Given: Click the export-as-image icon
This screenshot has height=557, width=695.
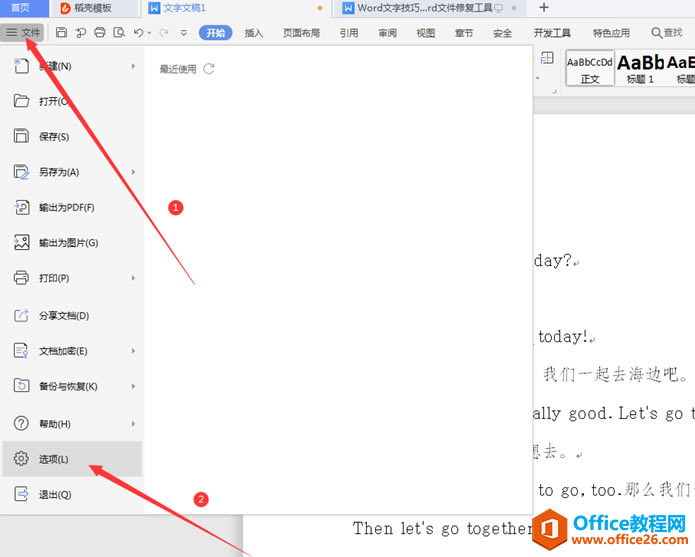Looking at the screenshot, I should point(21,242).
